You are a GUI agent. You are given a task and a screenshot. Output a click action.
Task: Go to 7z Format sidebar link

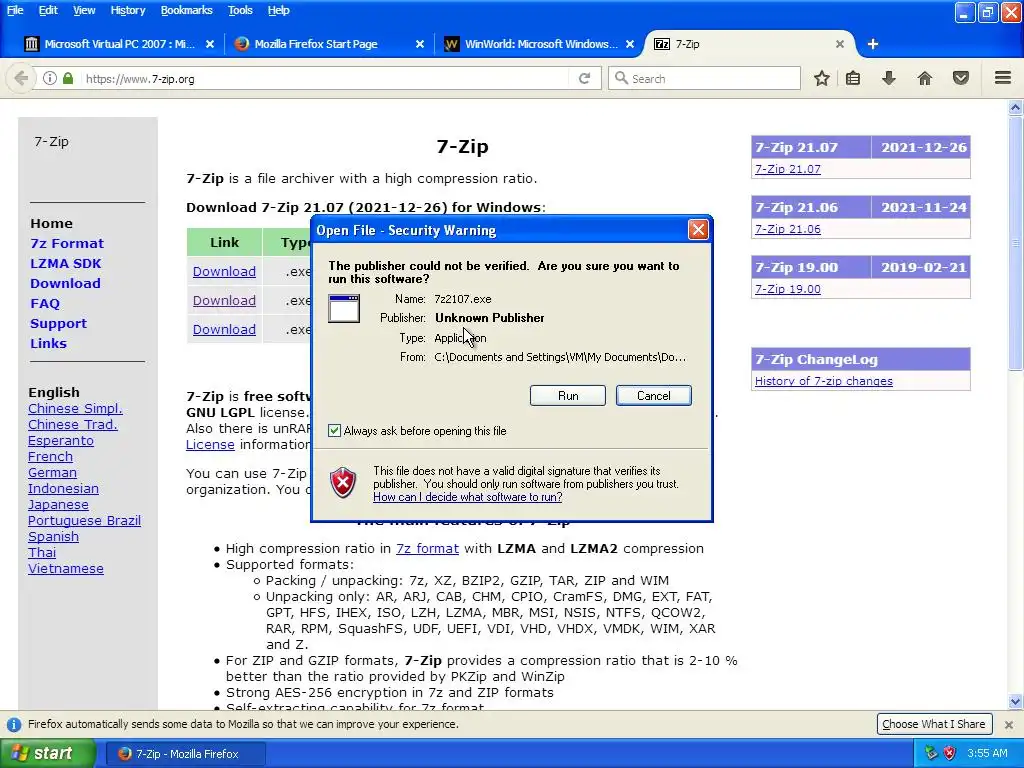[x=67, y=243]
